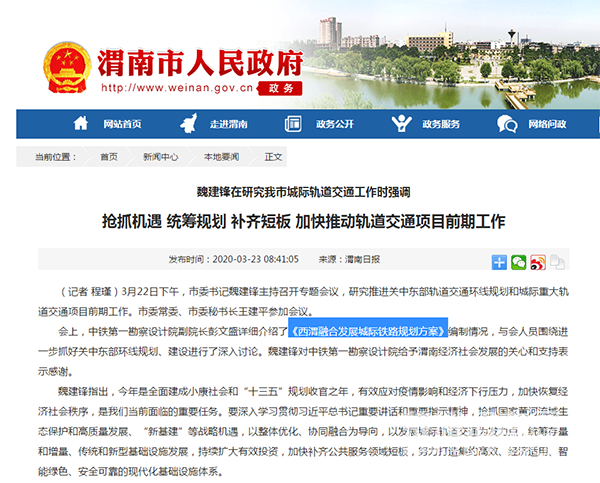The height and width of the screenshot is (483, 600).
Task: Click subtitle 魏建锋在研究我市城际轨道交通工作时强调
Action: coord(303,192)
